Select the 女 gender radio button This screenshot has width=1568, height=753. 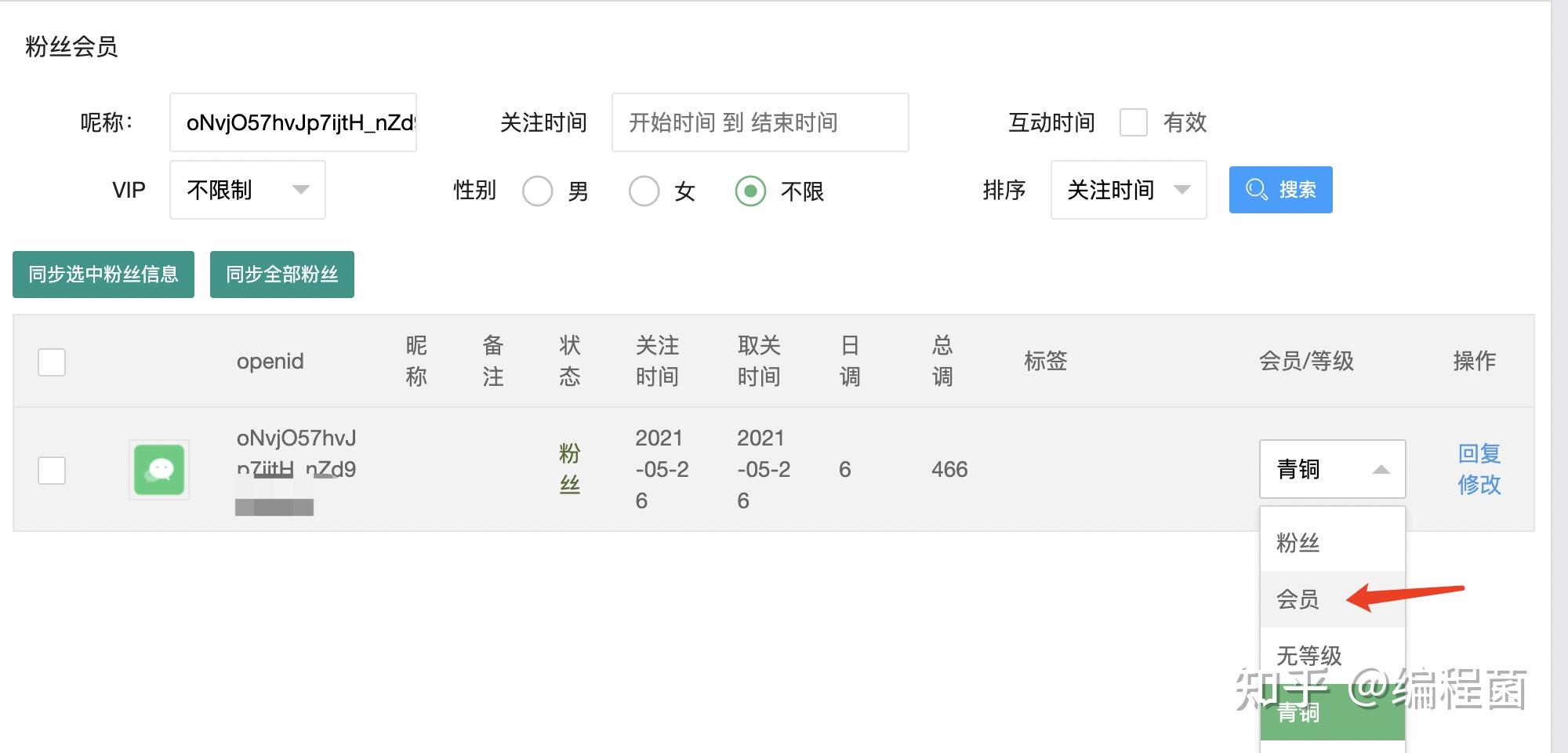[x=644, y=191]
